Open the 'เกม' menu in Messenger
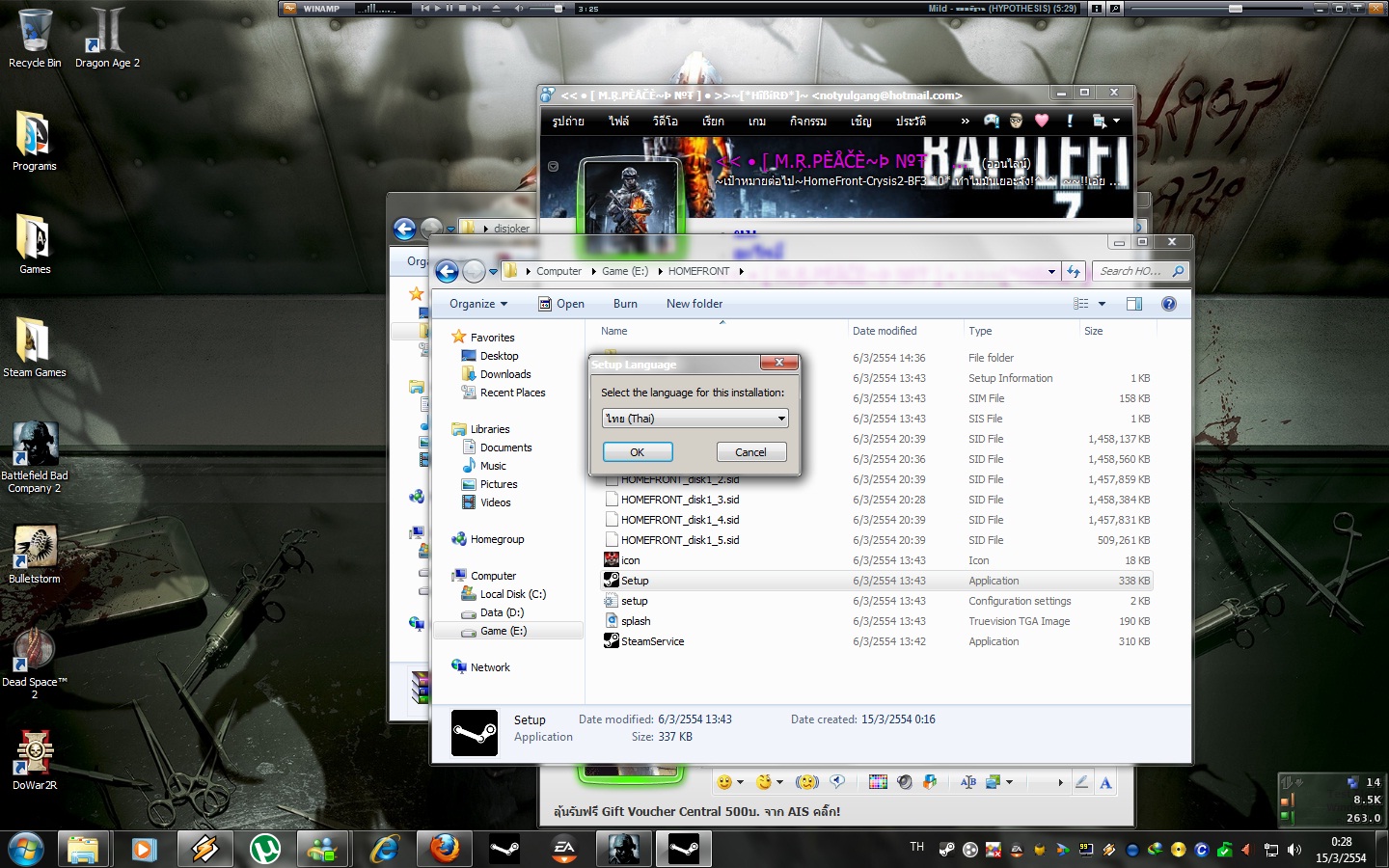The image size is (1389, 868). [x=757, y=122]
